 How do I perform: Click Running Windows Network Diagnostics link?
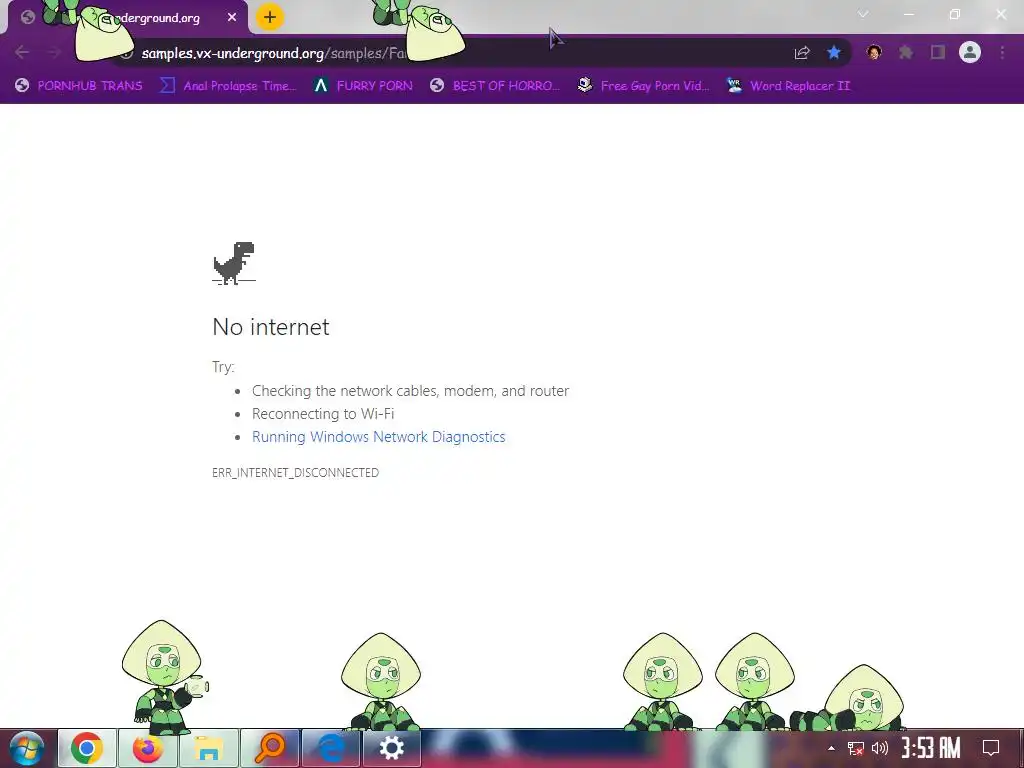click(379, 437)
